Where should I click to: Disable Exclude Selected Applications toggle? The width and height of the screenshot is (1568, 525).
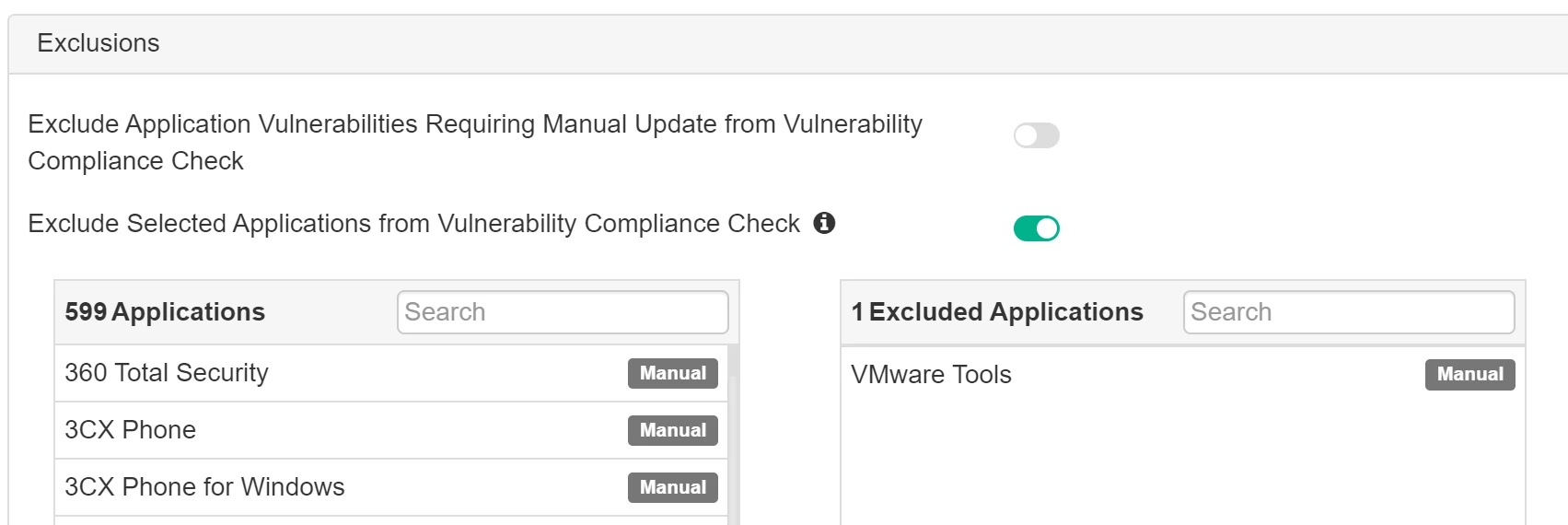(x=1037, y=227)
